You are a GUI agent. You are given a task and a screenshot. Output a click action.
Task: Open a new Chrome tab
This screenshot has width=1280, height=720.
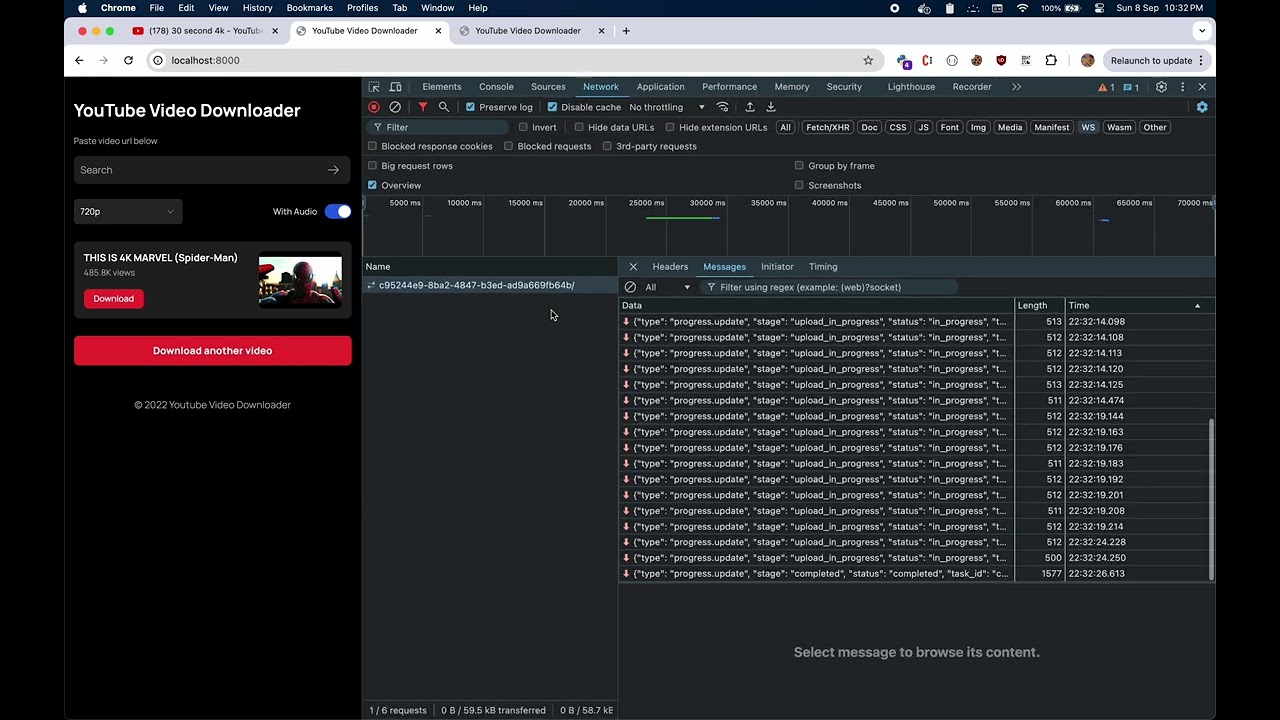[x=626, y=31]
